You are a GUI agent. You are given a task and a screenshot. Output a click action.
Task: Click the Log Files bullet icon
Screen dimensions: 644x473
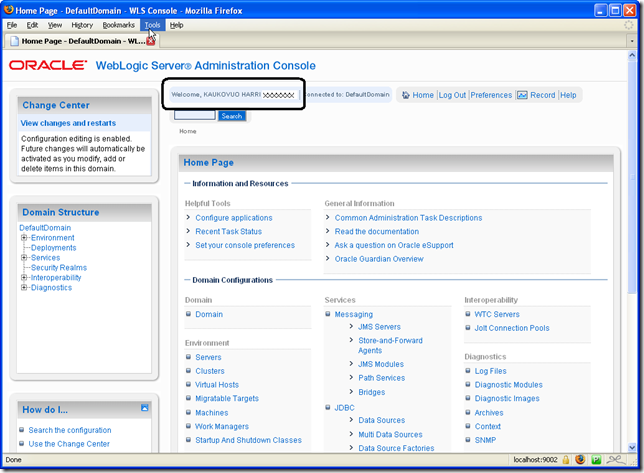pyautogui.click(x=468, y=370)
